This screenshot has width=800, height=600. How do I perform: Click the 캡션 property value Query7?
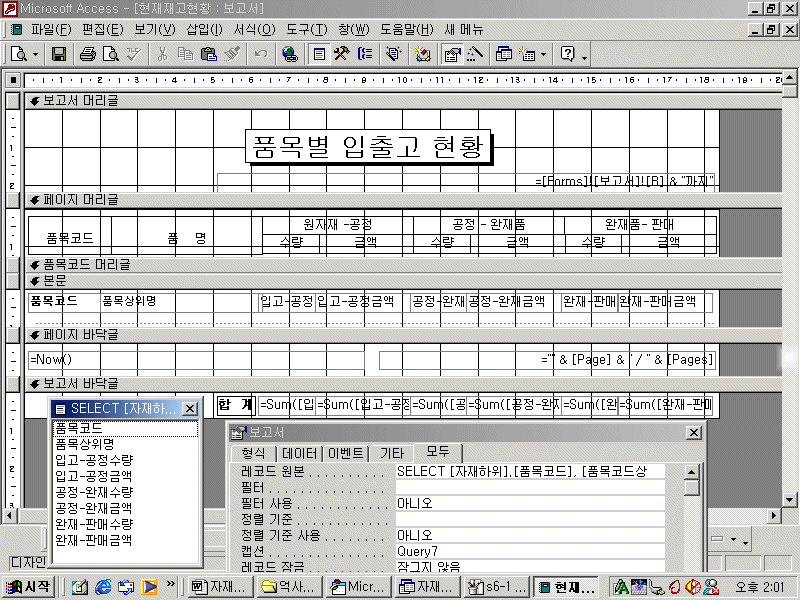point(531,551)
